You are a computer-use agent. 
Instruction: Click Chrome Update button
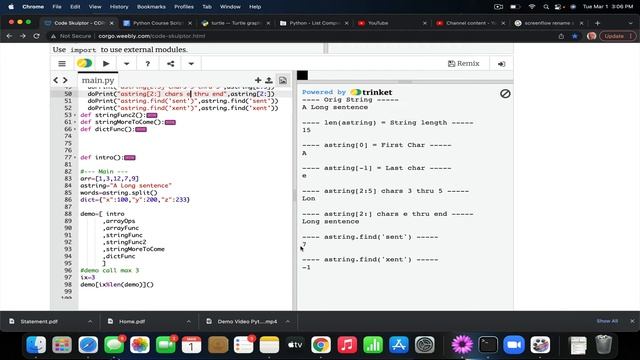[x=618, y=36]
